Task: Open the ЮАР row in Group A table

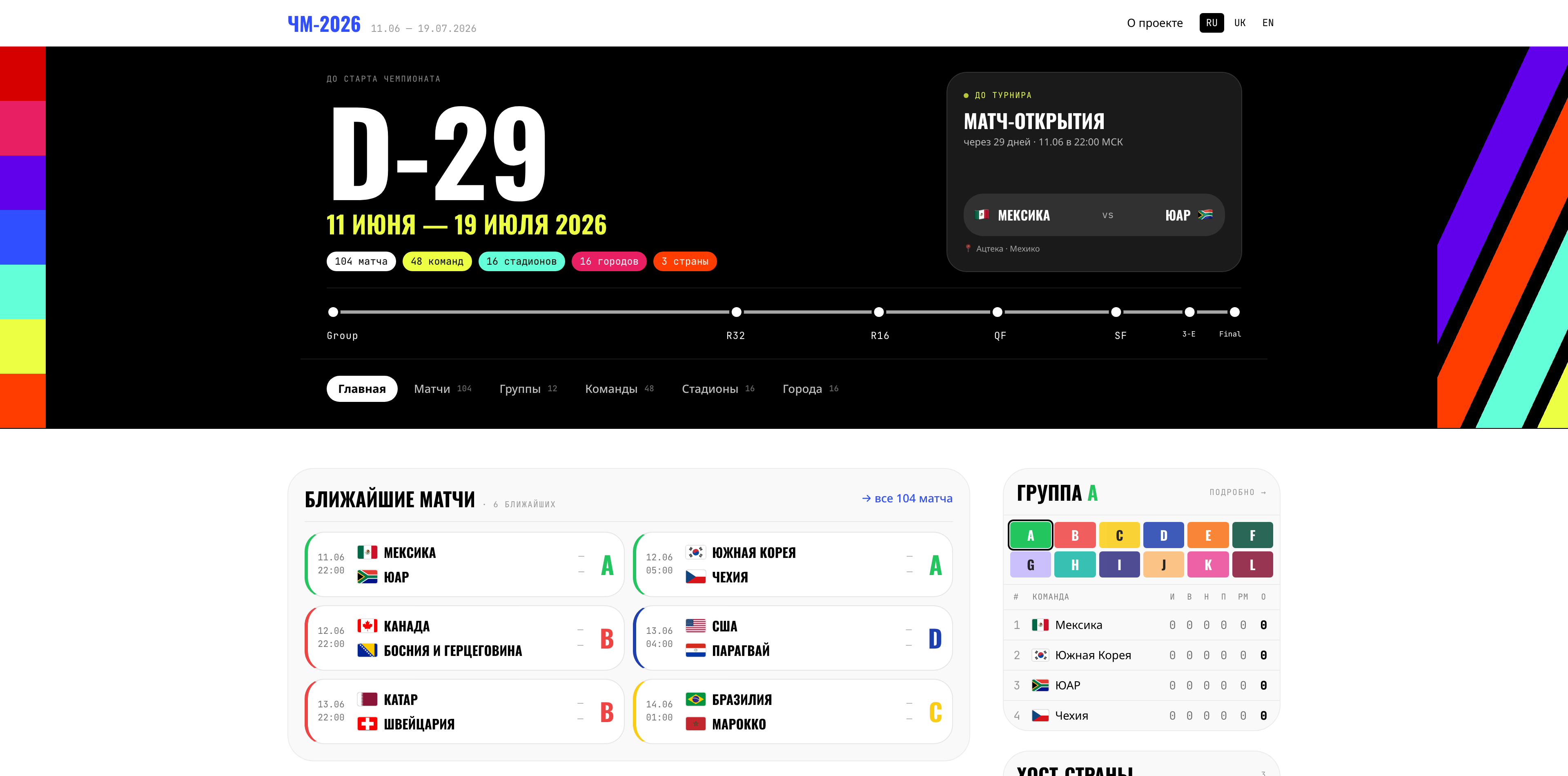Action: (x=1141, y=685)
